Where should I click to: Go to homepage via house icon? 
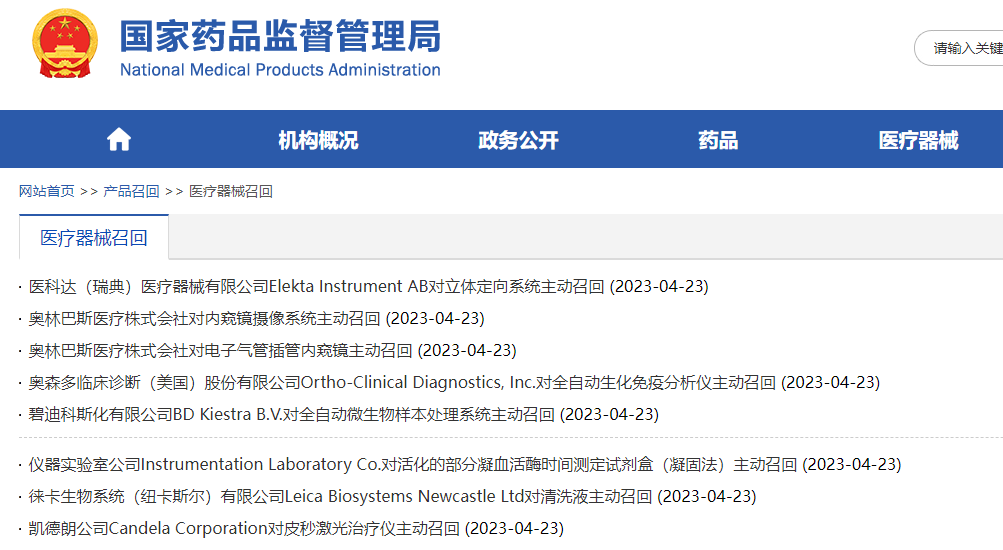(x=118, y=139)
